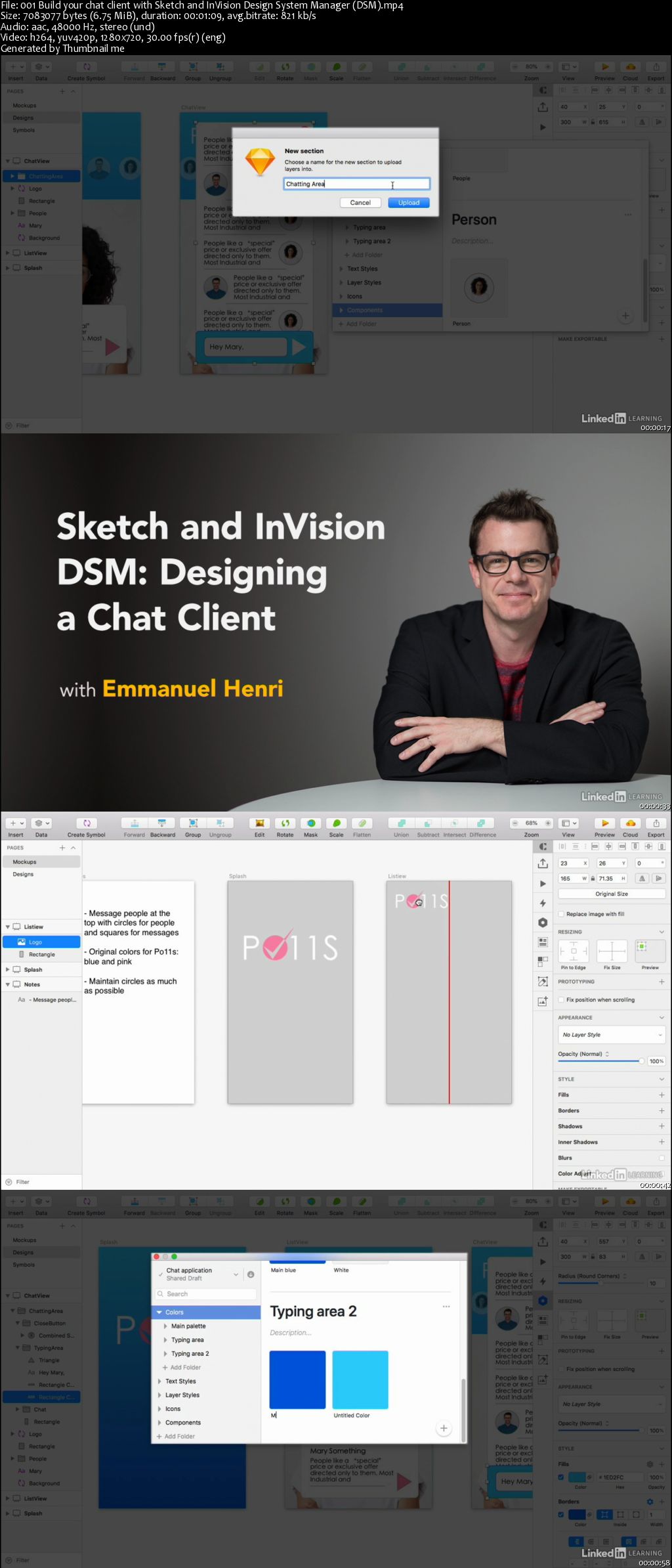Click Flatten icon in the undimmed Sketch toolbar
The height and width of the screenshot is (1568, 672).
(362, 823)
